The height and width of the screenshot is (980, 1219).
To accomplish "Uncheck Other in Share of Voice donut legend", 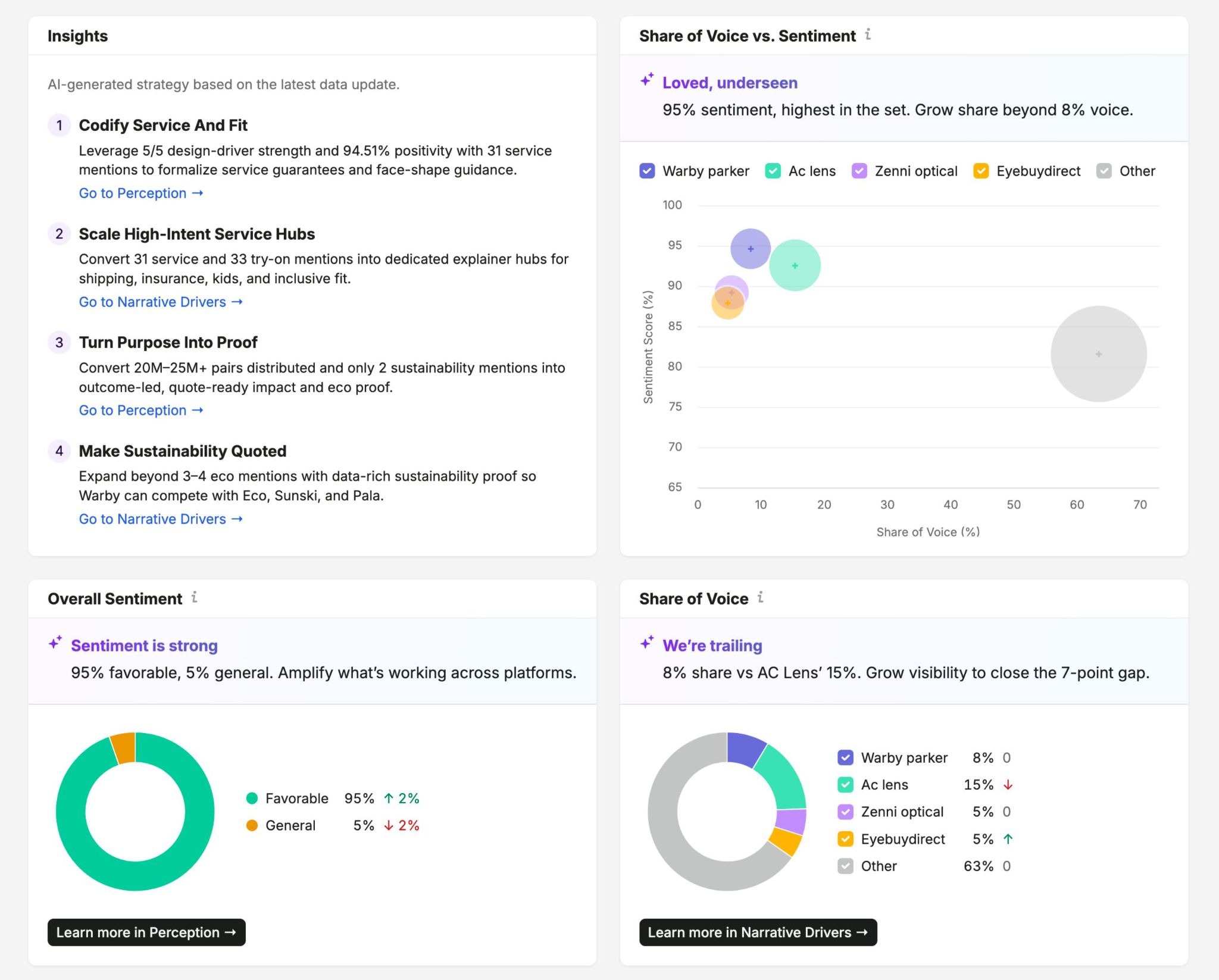I will 845,866.
